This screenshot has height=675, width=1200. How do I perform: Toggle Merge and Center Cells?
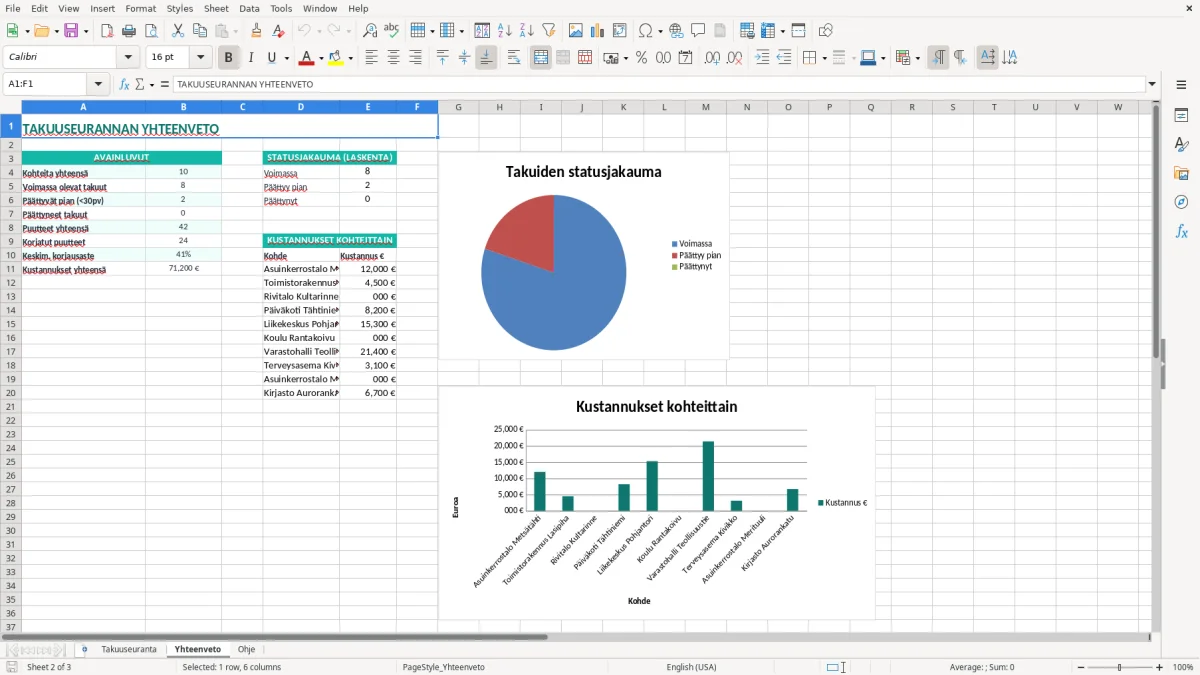click(540, 58)
